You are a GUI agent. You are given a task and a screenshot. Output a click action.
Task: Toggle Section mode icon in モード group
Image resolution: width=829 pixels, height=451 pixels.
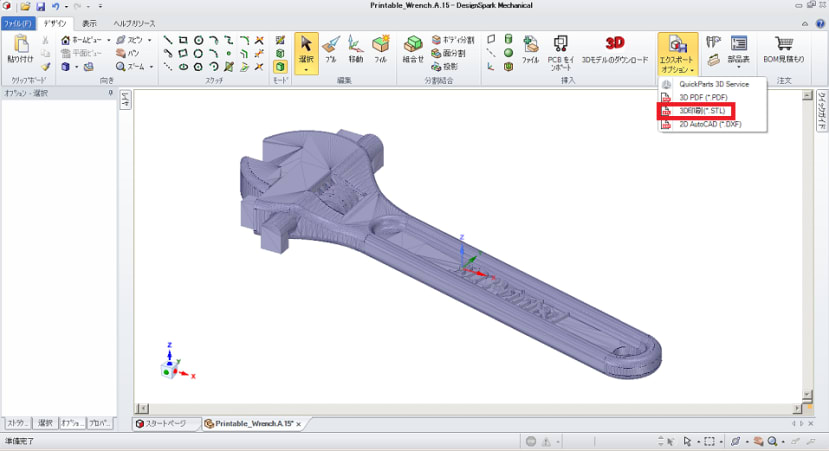pos(280,53)
